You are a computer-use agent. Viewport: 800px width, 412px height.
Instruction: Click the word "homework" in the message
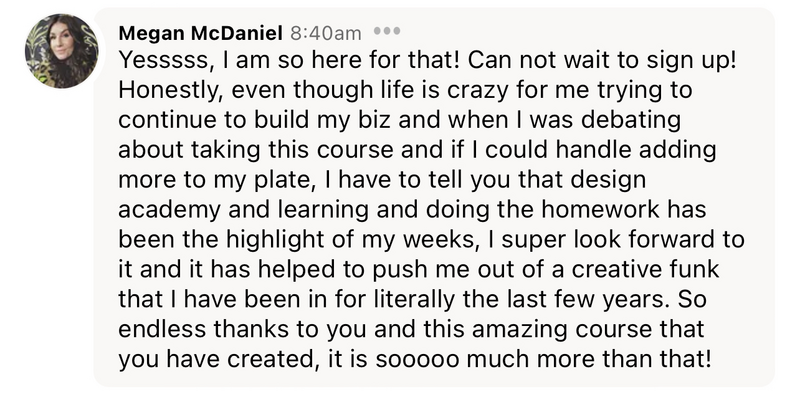tap(600, 210)
